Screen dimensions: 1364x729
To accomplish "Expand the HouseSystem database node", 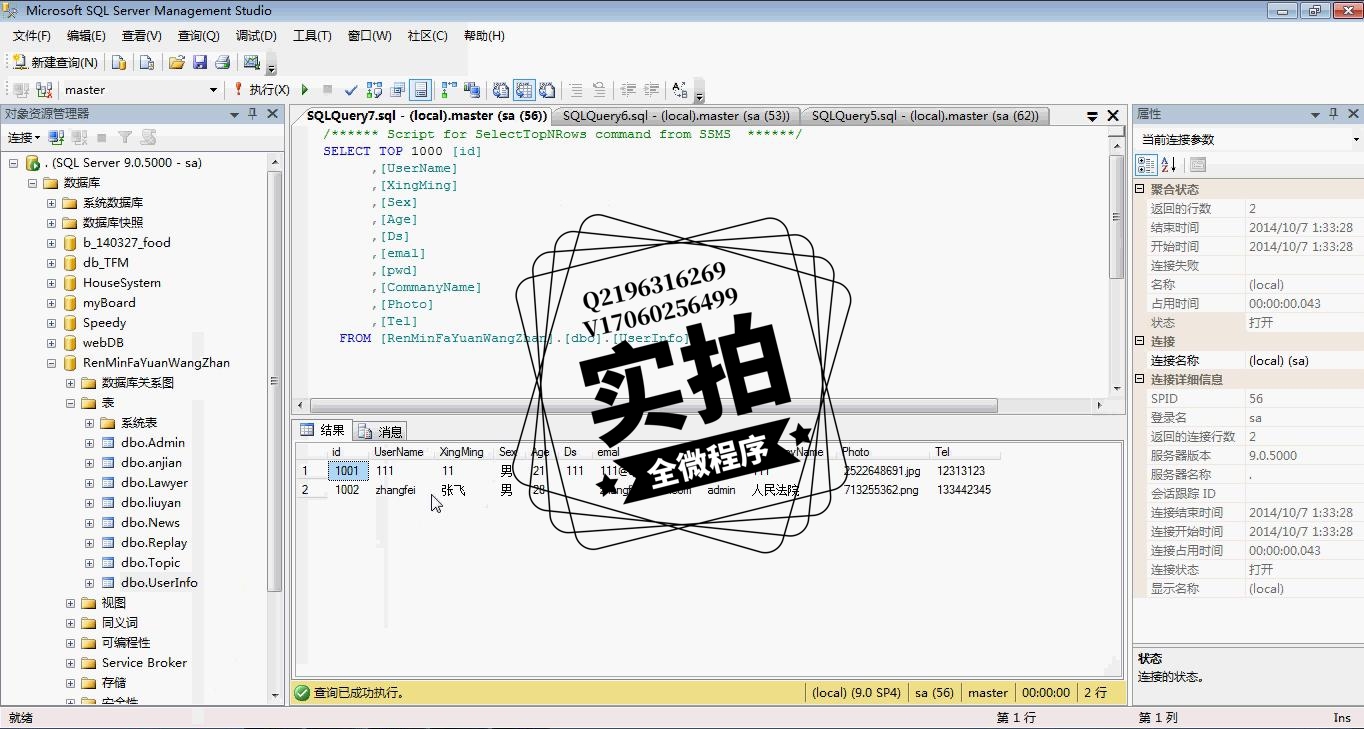I will (x=51, y=283).
